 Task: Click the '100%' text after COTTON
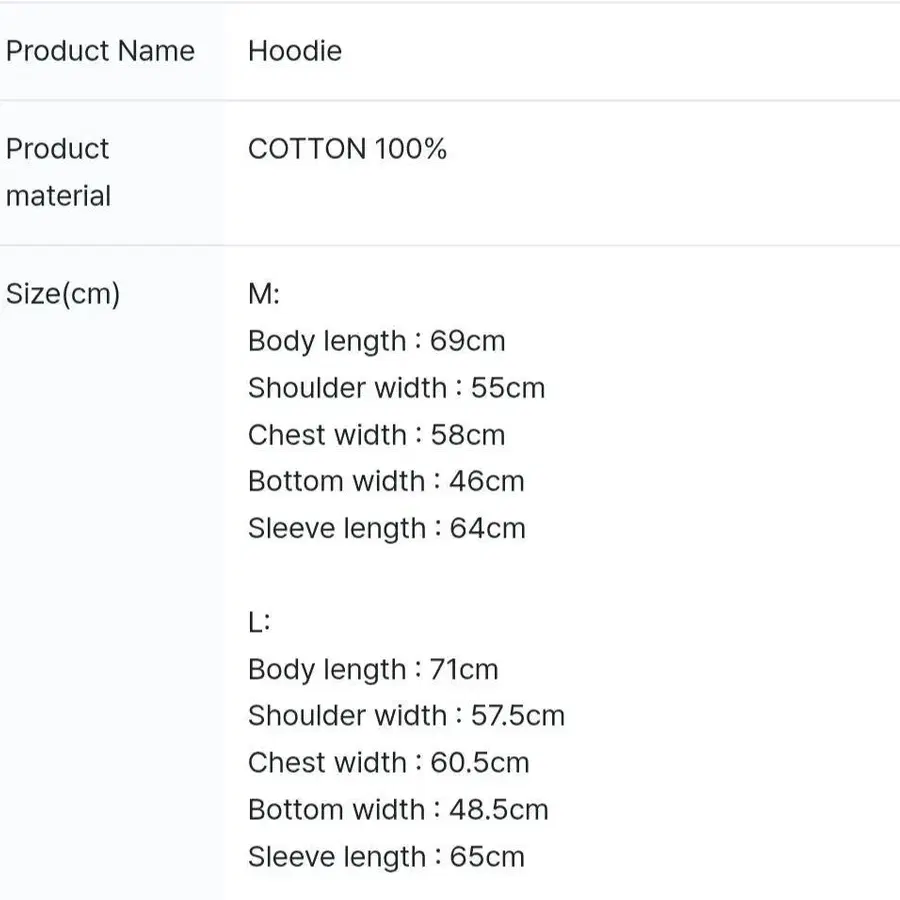[x=411, y=149]
